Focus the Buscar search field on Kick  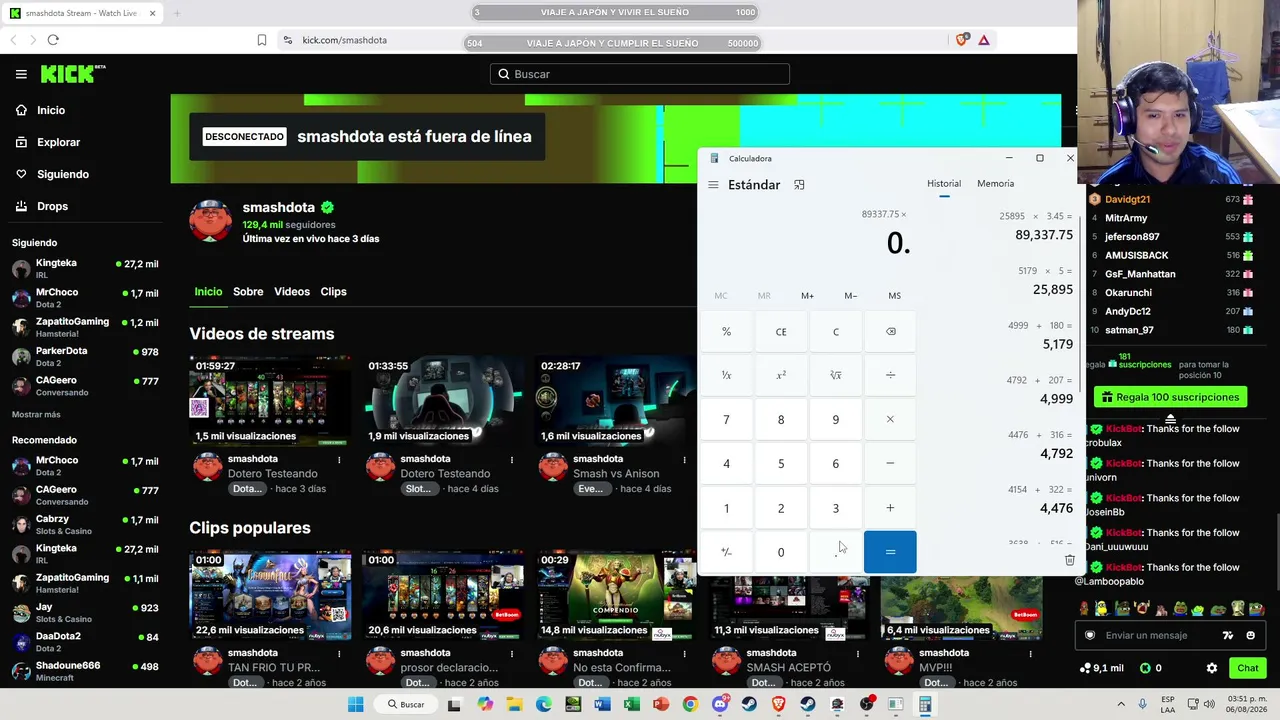pos(640,74)
